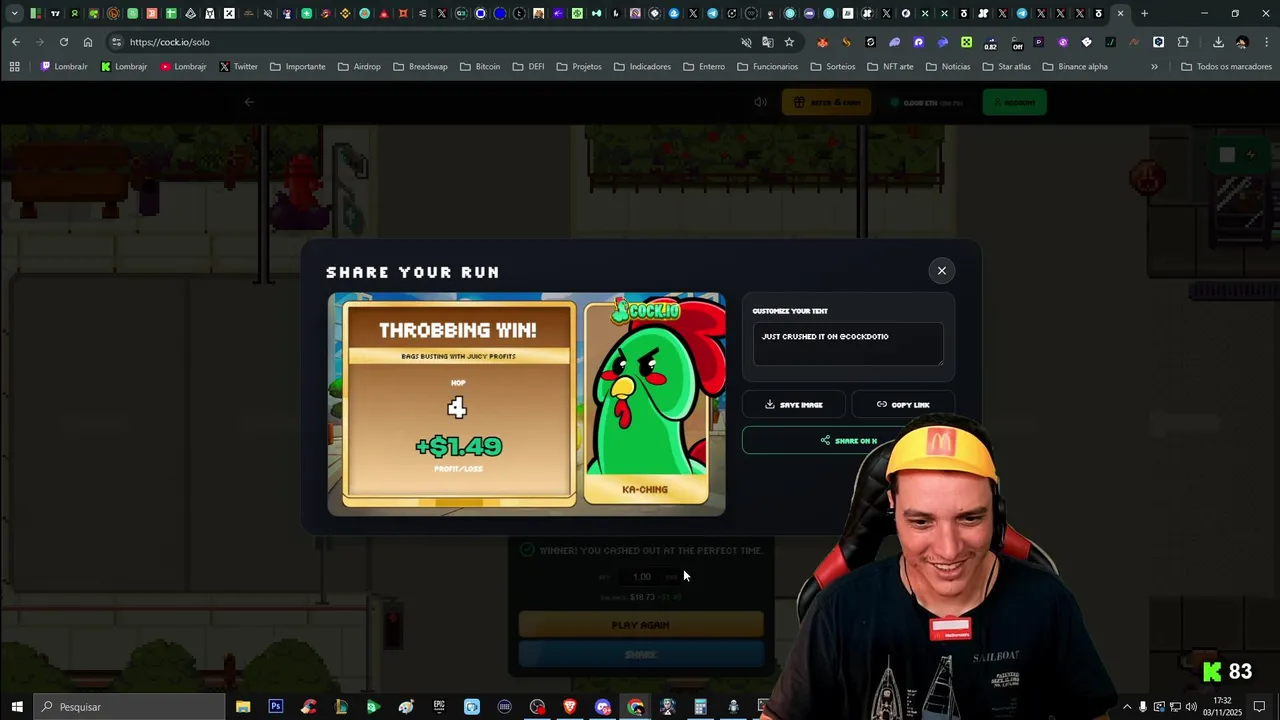1280x720 pixels.
Task: Open File Explorer from taskbar
Action: [243, 707]
